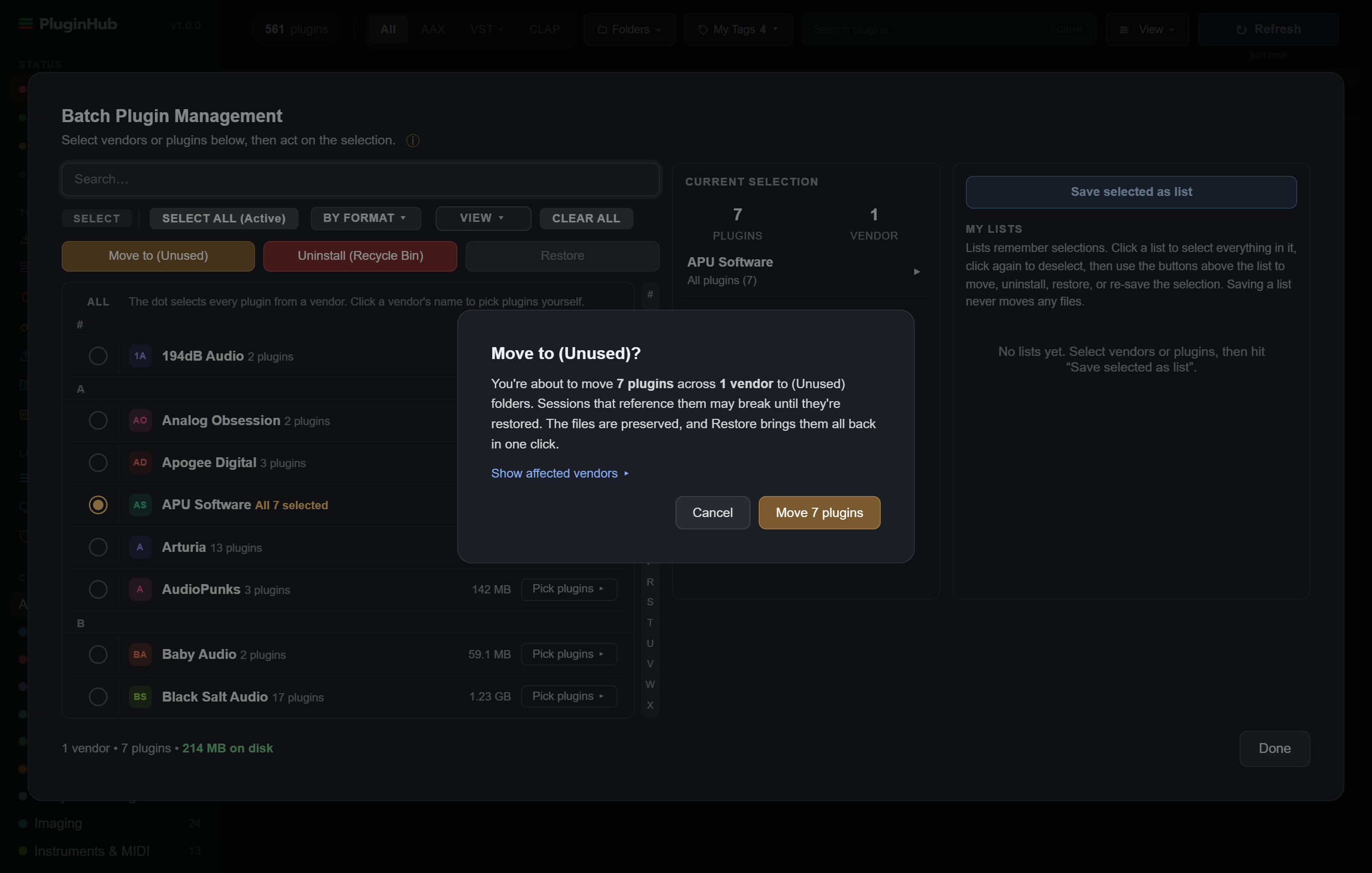Open the BY FORMAT dropdown
The width and height of the screenshot is (1372, 873).
point(366,218)
